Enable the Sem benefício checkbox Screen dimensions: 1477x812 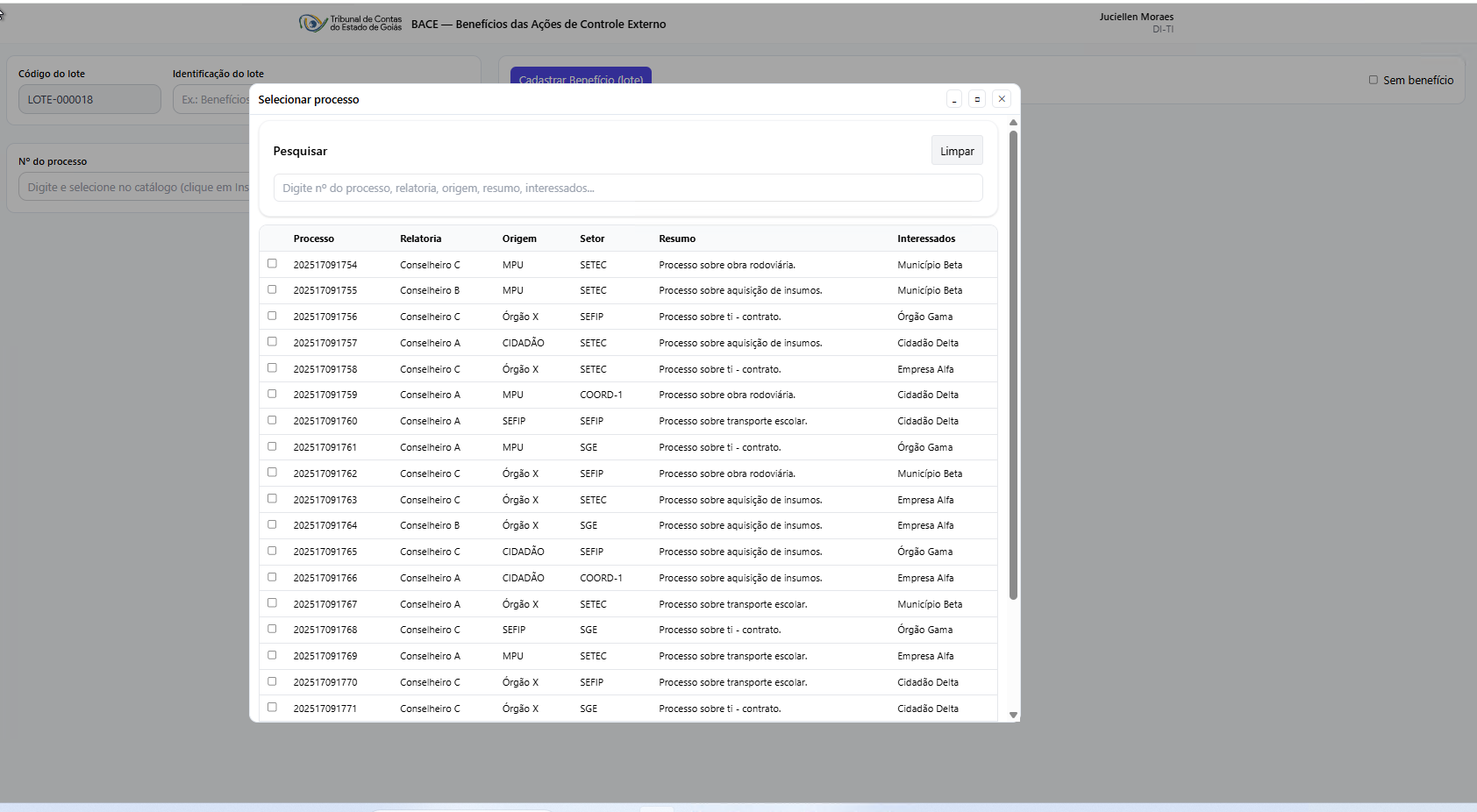click(1374, 80)
